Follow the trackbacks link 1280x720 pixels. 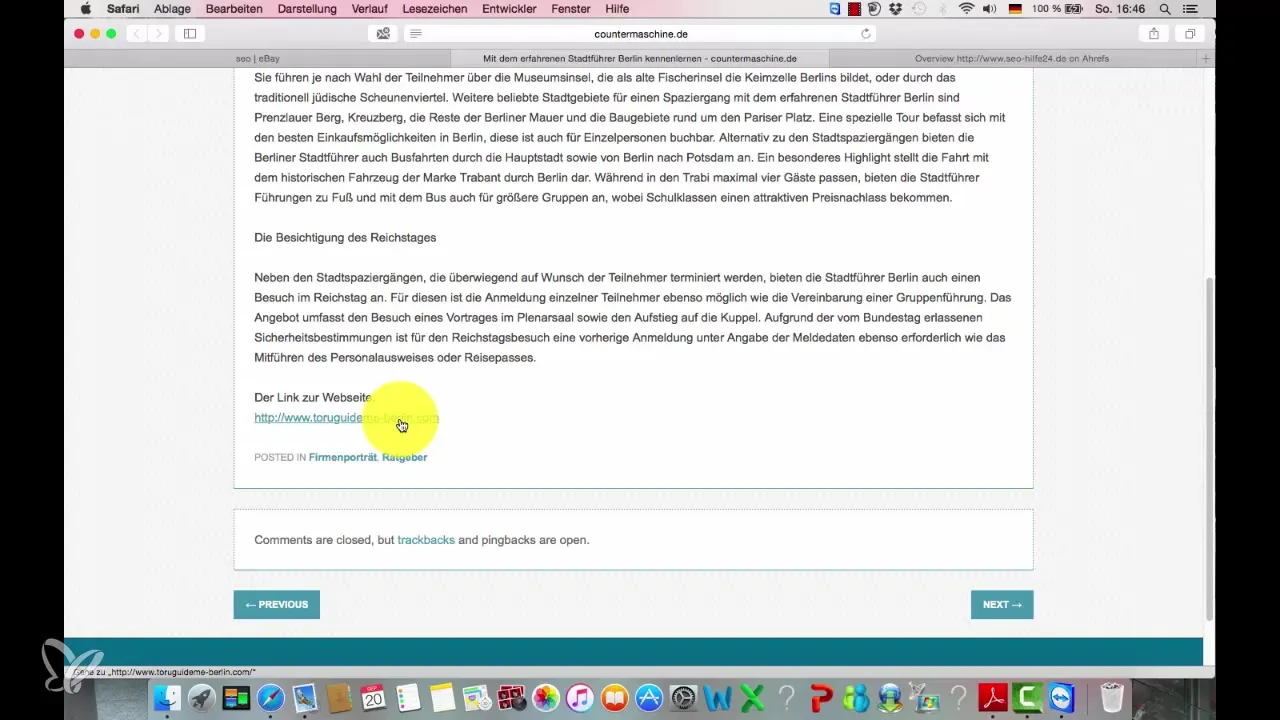[426, 540]
